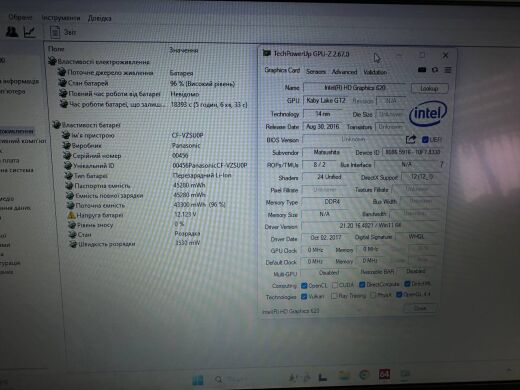The width and height of the screenshot is (520, 390).
Task: Open the Інструменти menu
Action: [x=61, y=18]
